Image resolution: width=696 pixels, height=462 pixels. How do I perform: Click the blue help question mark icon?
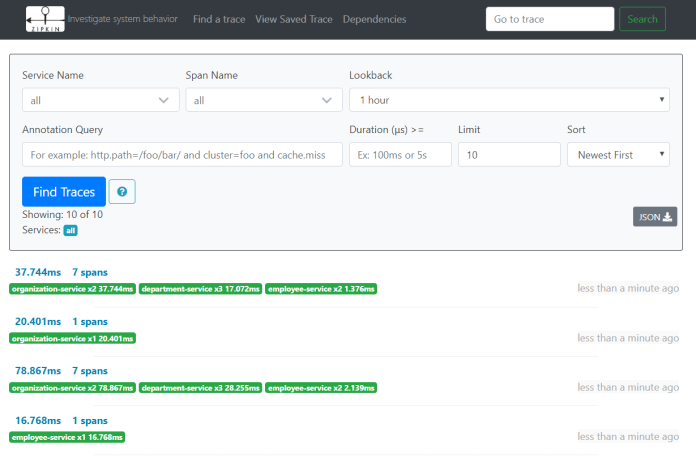coord(122,192)
